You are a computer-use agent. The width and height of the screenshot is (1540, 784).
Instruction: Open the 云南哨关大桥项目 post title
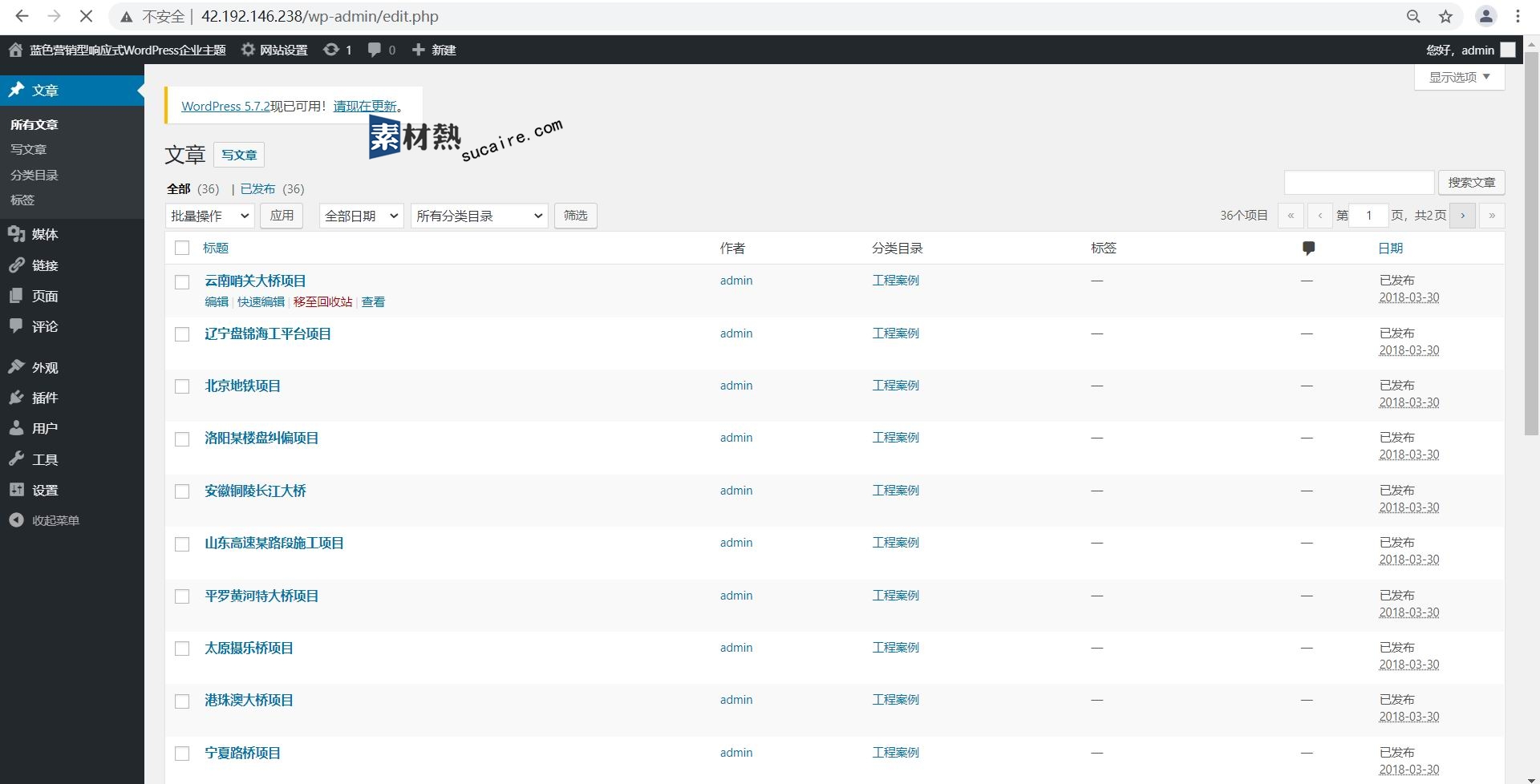[255, 281]
